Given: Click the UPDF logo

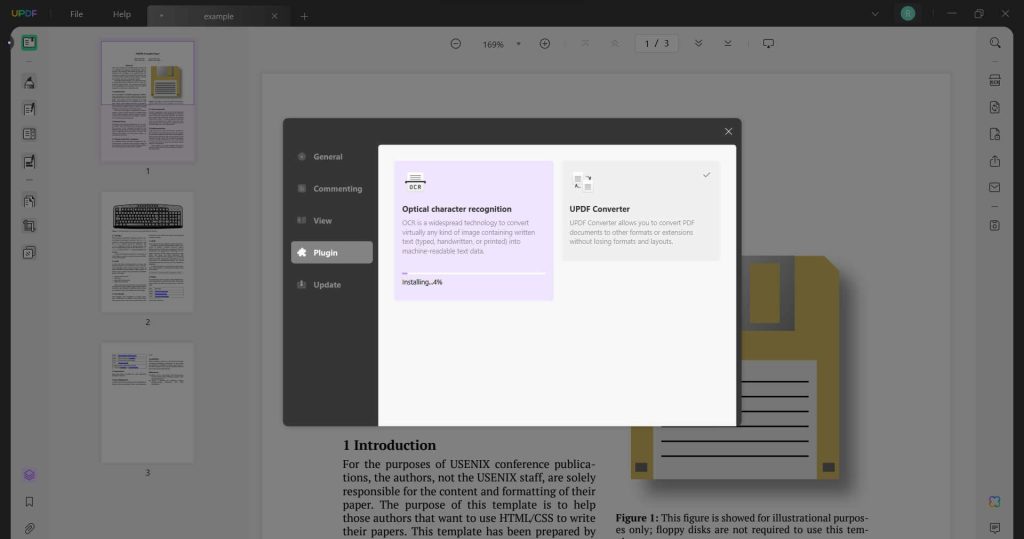Looking at the screenshot, I should pyautogui.click(x=24, y=14).
